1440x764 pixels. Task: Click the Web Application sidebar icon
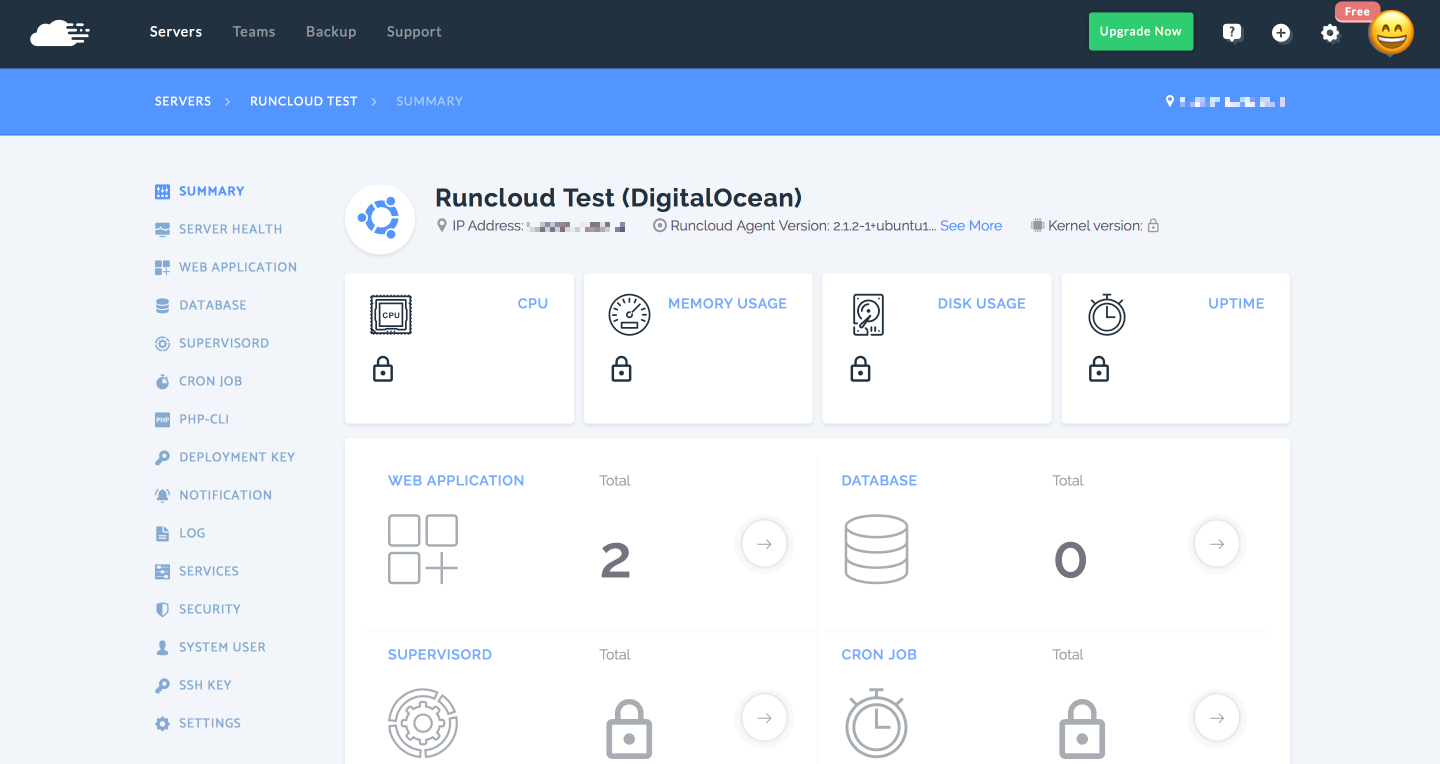tap(162, 267)
